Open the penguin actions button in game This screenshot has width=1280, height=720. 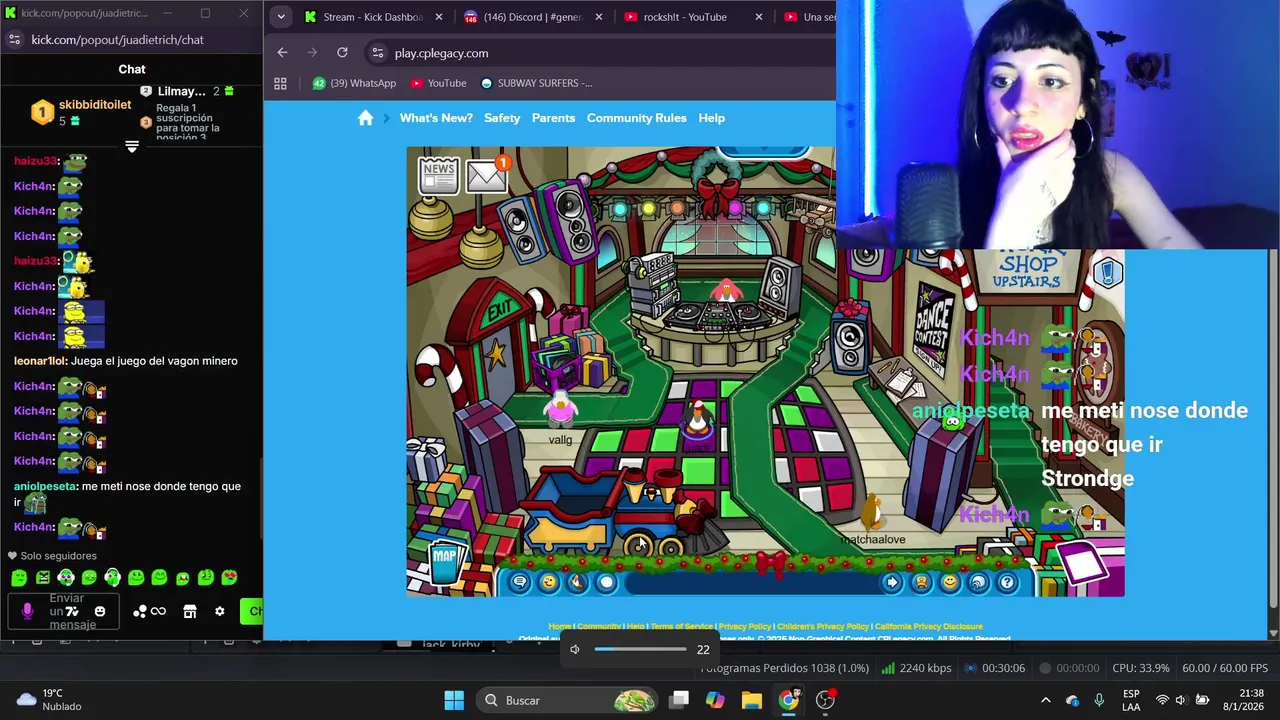click(577, 582)
